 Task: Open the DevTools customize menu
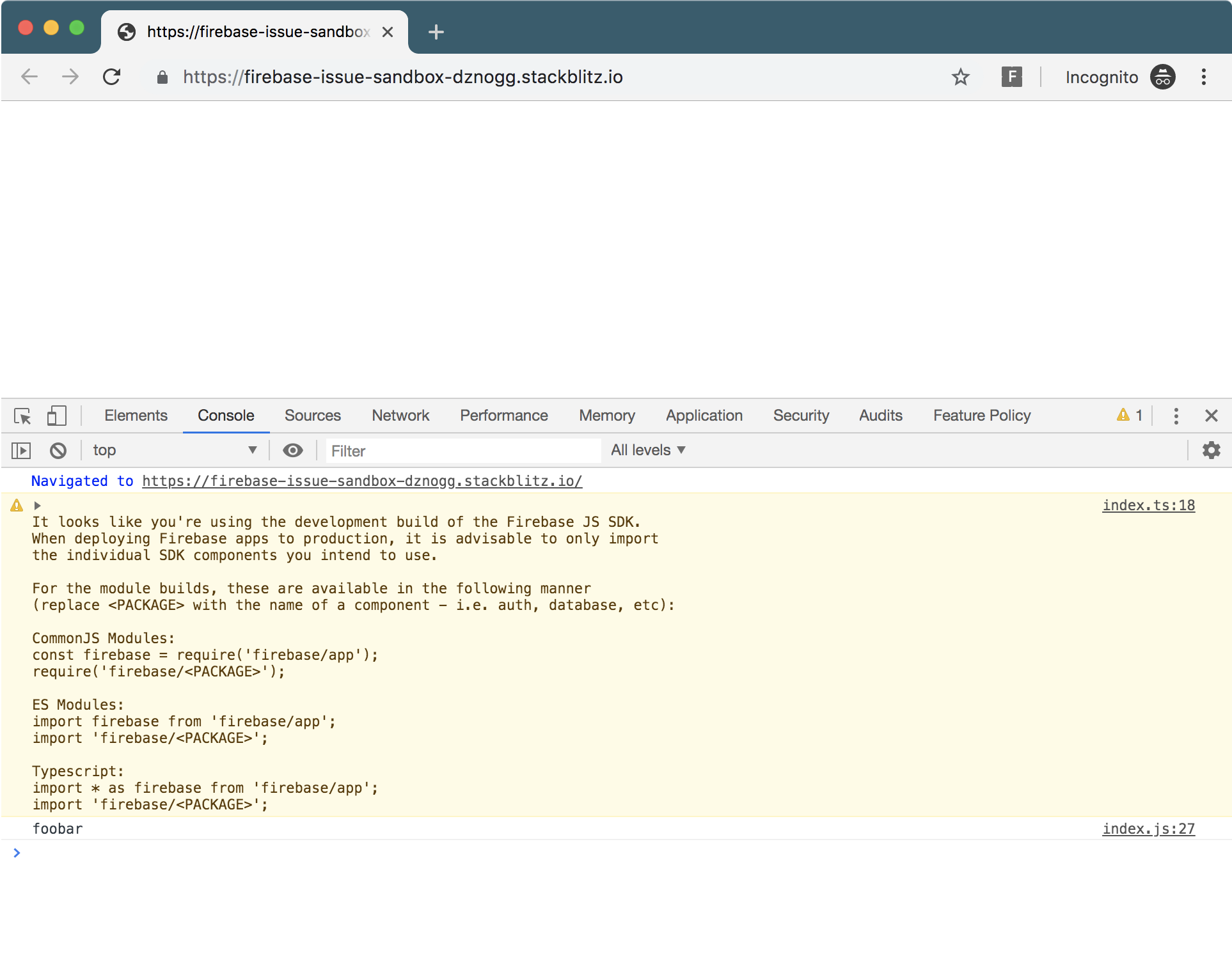(x=1176, y=416)
